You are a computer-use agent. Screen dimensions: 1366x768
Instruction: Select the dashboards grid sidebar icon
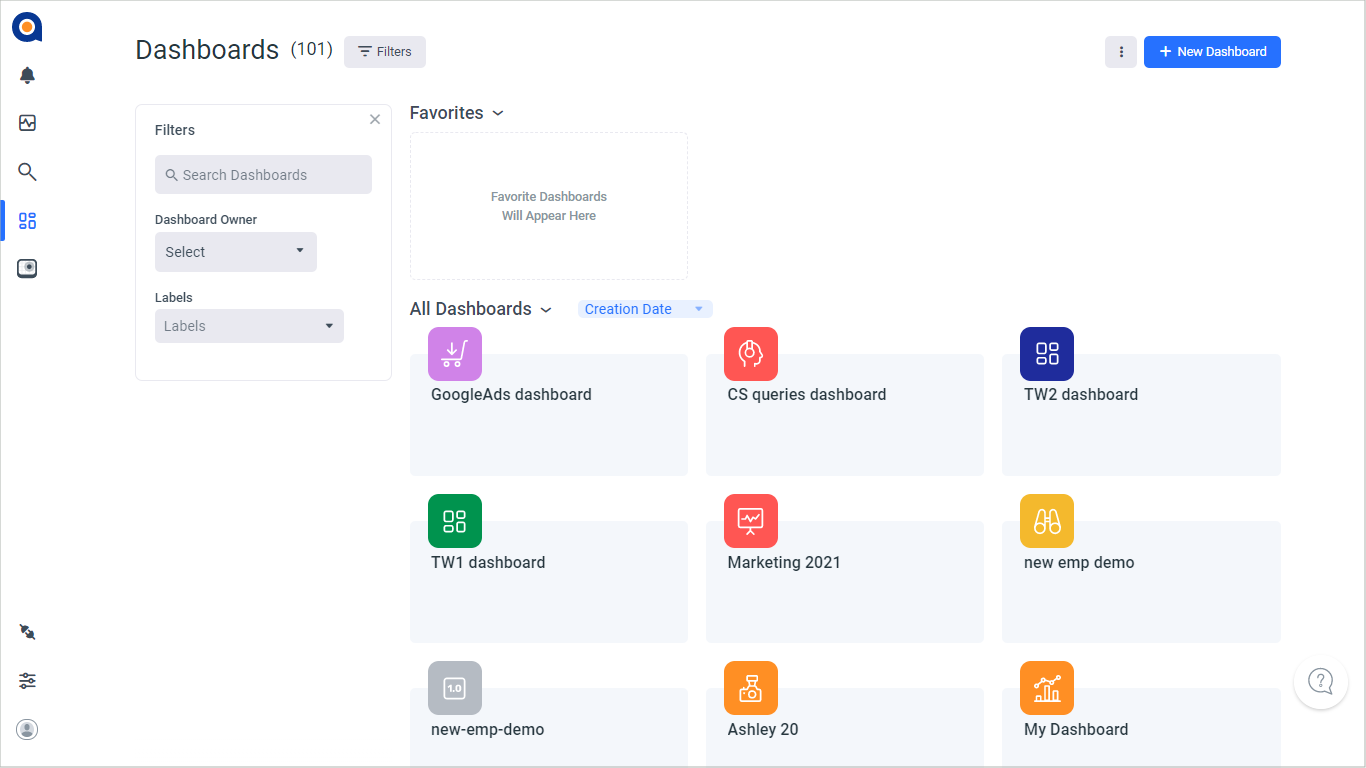pos(27,220)
